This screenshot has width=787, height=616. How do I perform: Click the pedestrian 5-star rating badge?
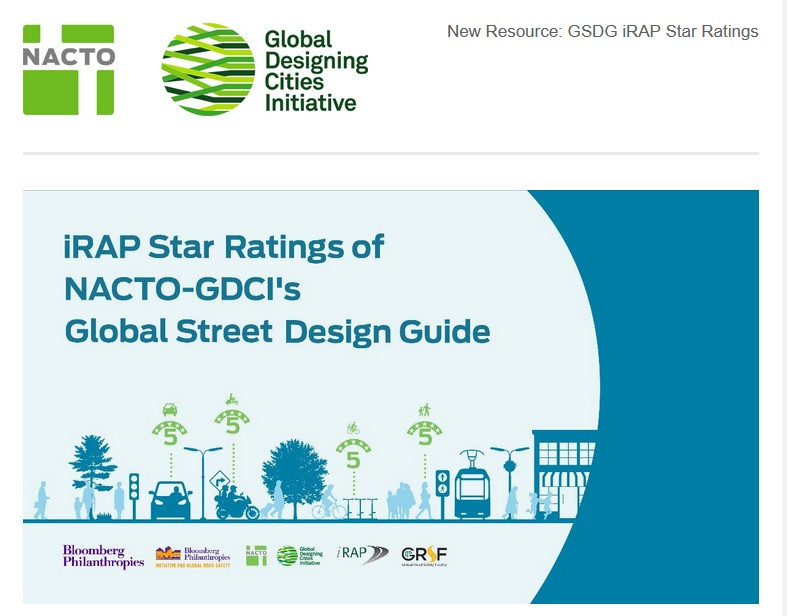425,425
